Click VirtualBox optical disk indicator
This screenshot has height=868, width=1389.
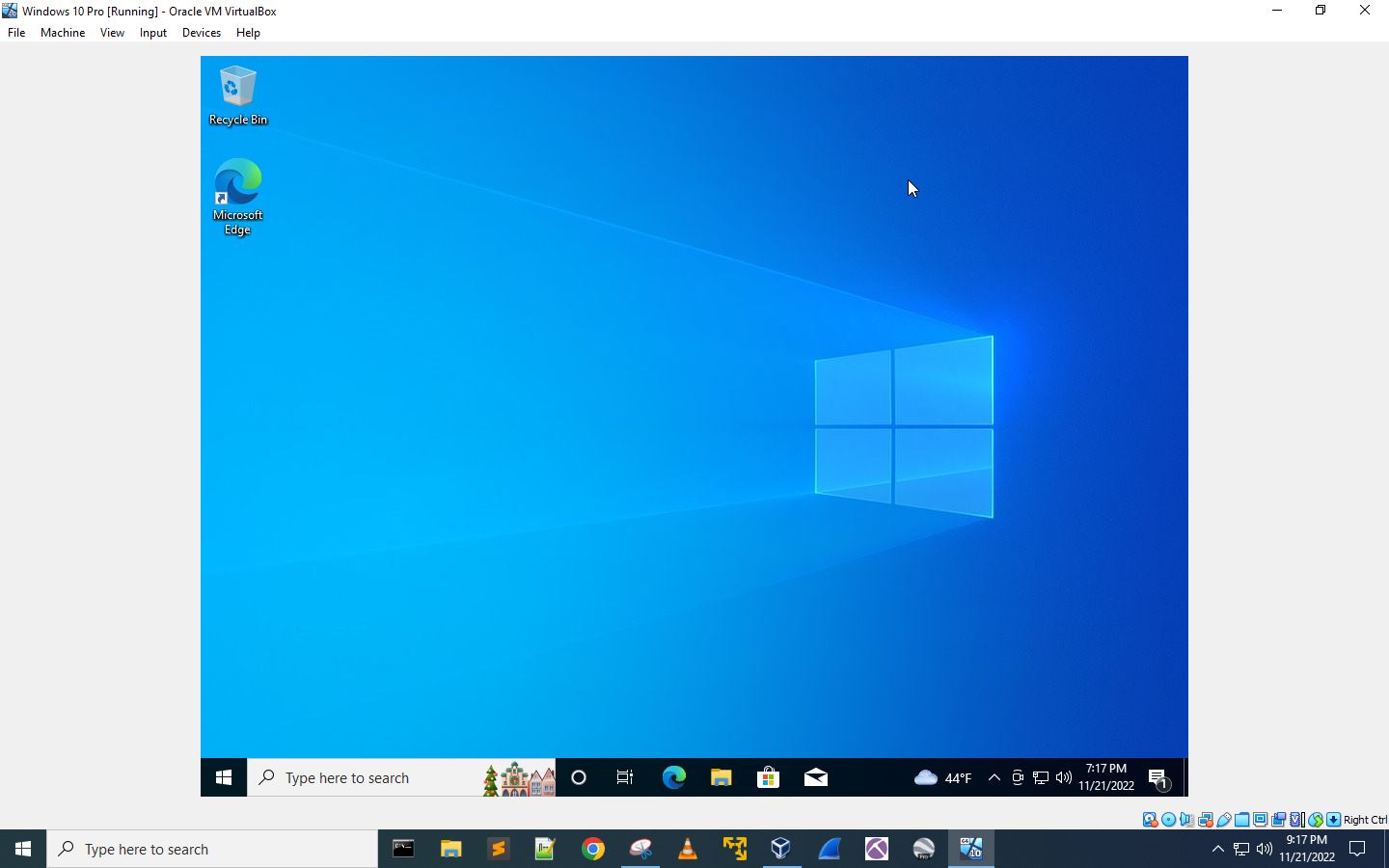click(1168, 820)
